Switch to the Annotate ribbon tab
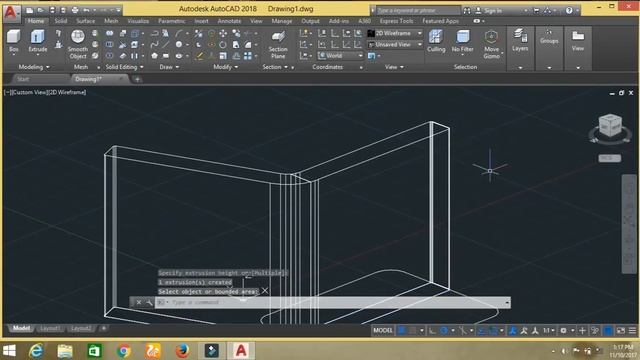Image resolution: width=640 pixels, height=360 pixels. pos(229,21)
